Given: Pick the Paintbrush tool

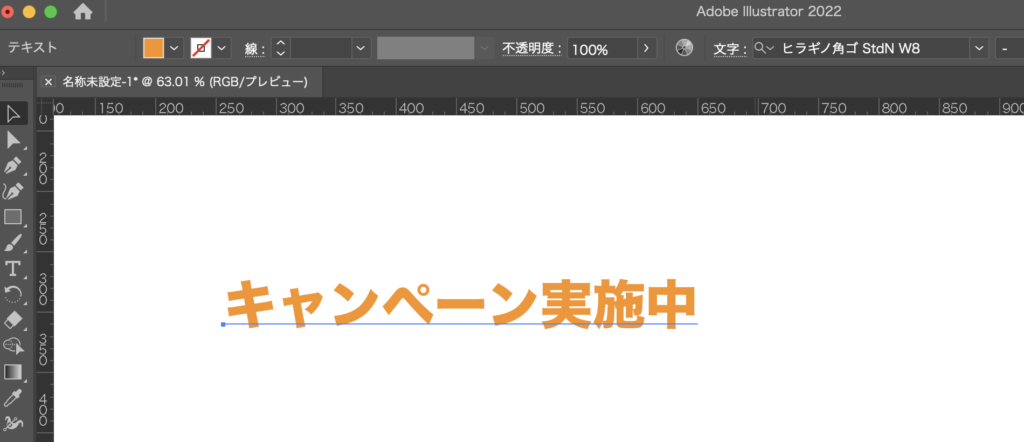Looking at the screenshot, I should 13,243.
